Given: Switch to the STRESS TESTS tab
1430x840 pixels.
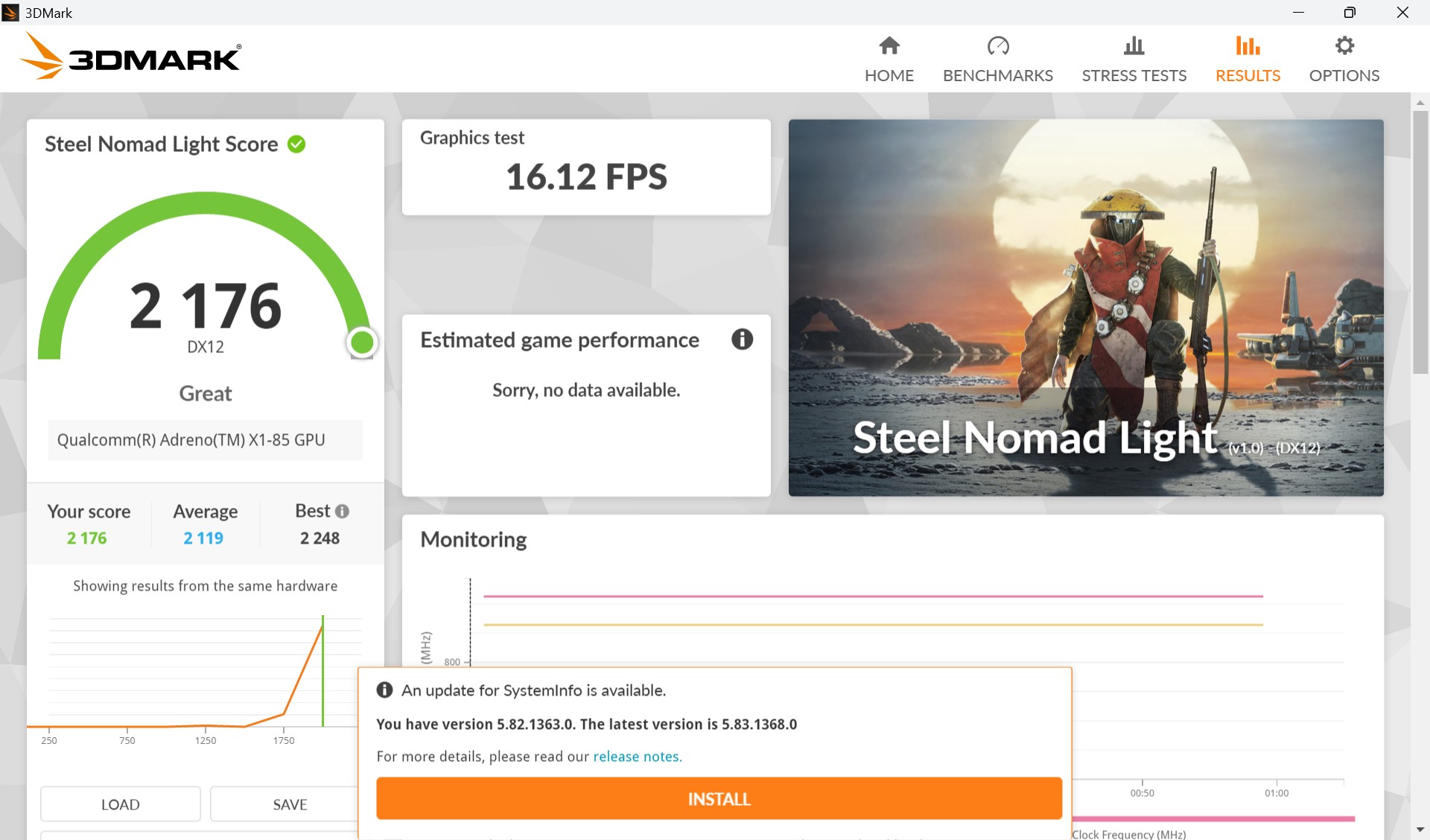Looking at the screenshot, I should (1134, 75).
